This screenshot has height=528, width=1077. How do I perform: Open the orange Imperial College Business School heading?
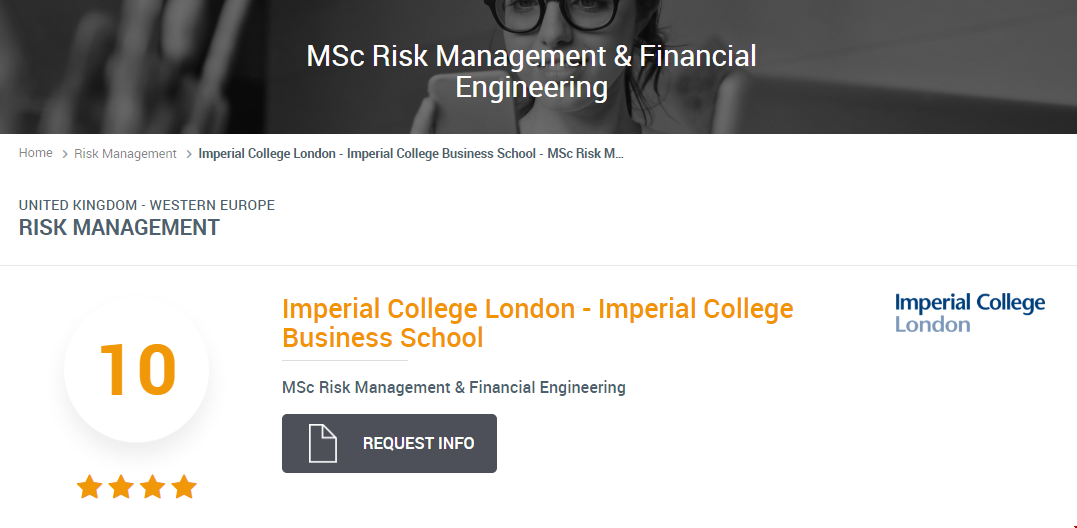537,323
